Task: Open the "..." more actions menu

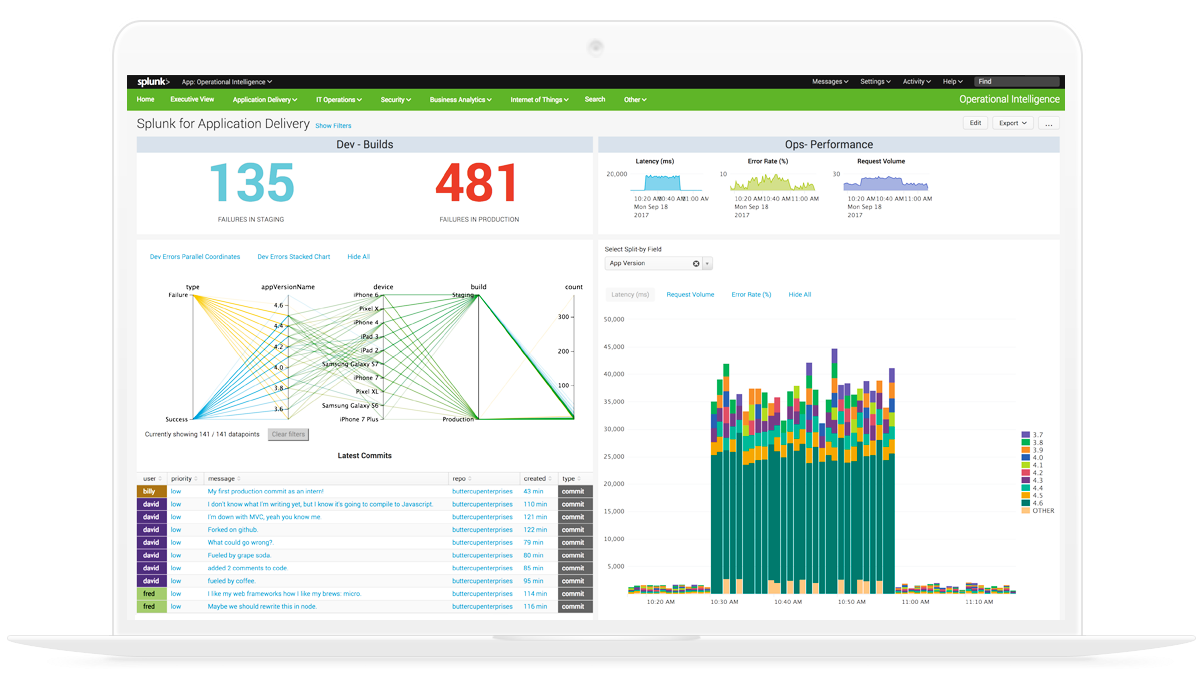Action: point(1048,122)
